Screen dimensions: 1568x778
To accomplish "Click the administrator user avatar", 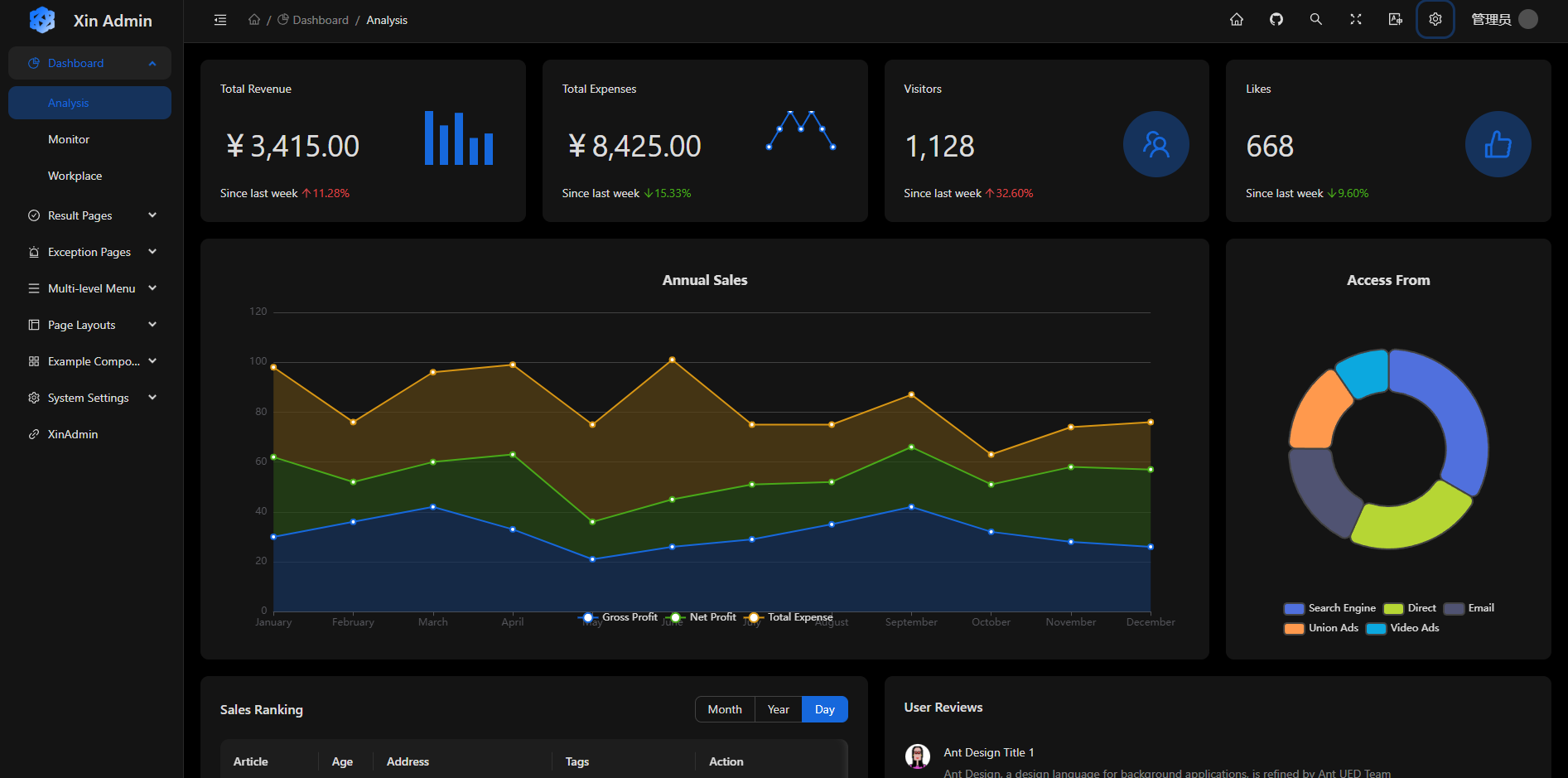I will pyautogui.click(x=1528, y=20).
